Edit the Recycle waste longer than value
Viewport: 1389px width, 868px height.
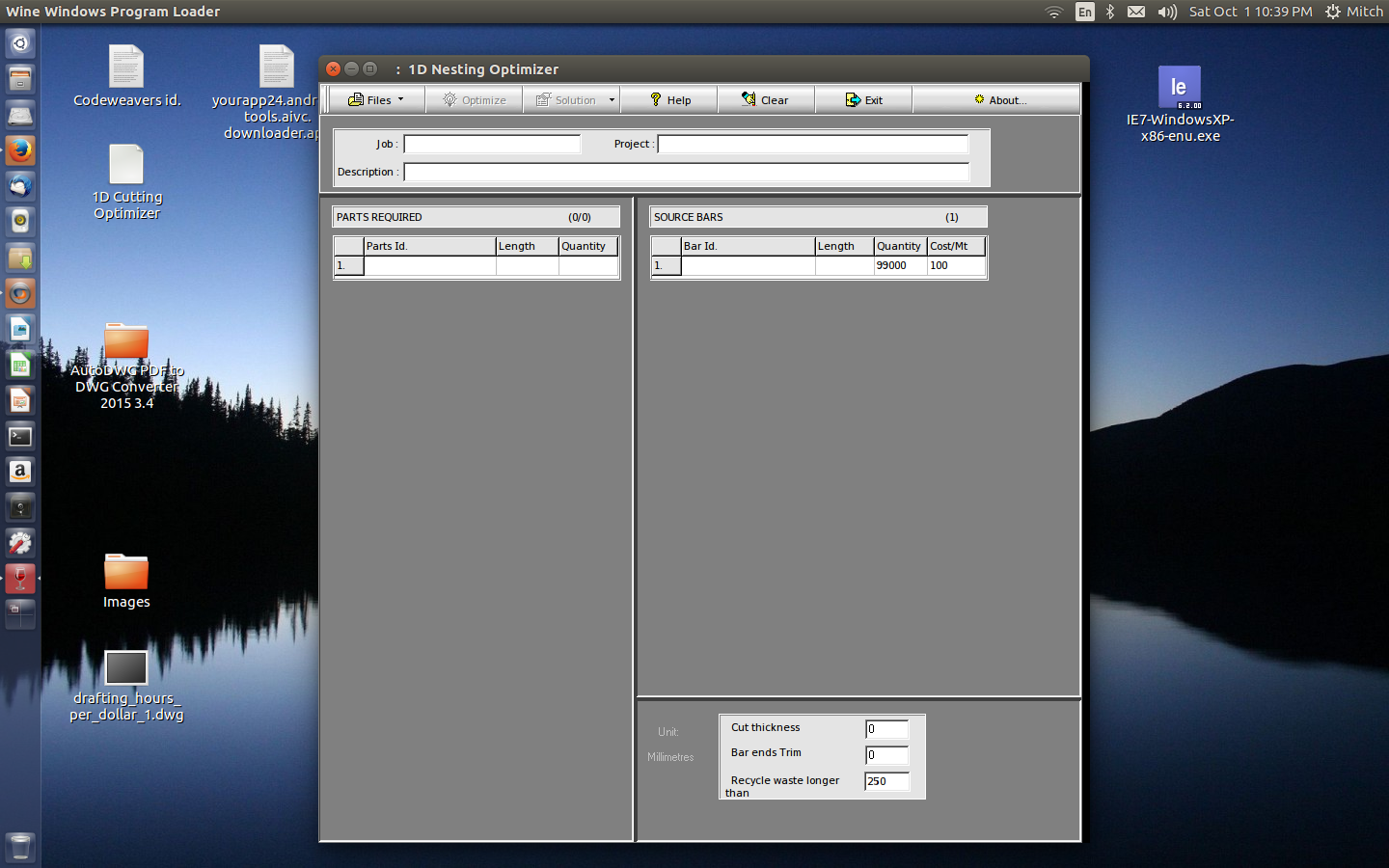pyautogui.click(x=885, y=782)
